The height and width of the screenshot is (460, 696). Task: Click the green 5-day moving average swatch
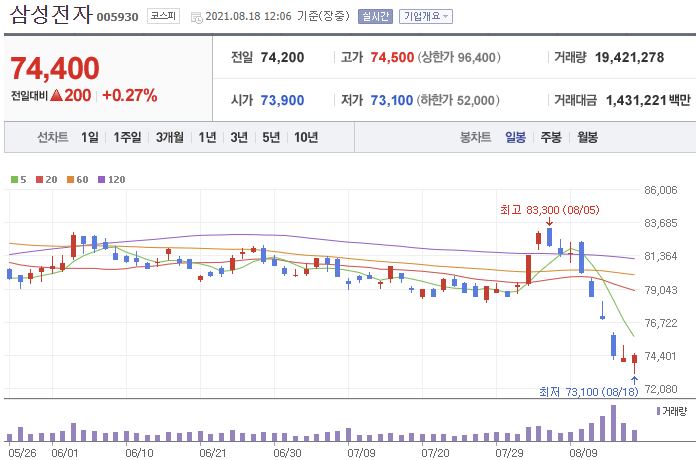pos(14,179)
